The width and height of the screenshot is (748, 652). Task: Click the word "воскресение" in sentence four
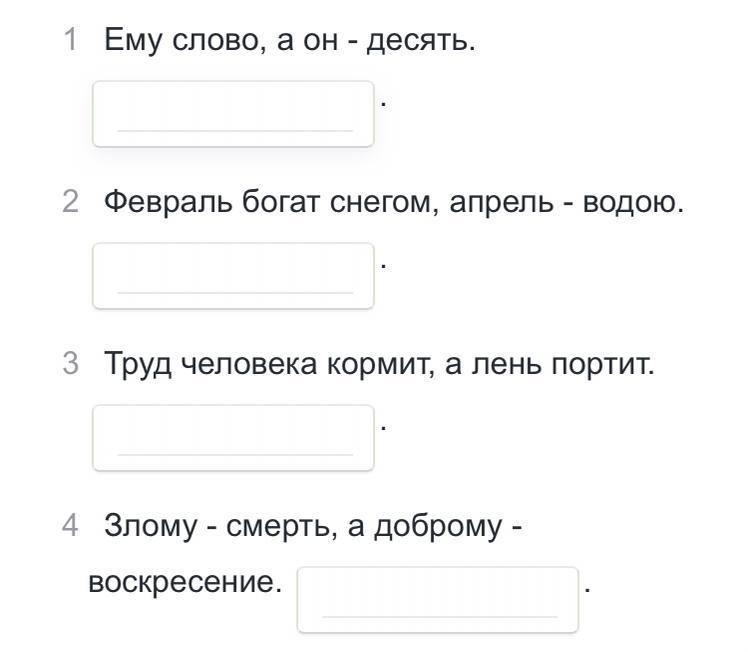point(181,583)
